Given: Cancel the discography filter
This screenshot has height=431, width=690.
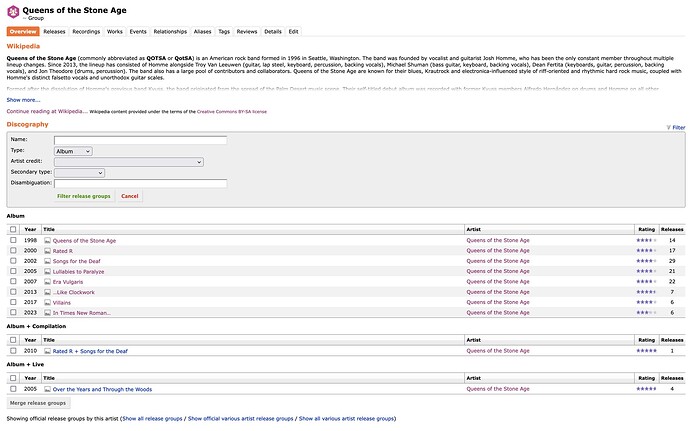Looking at the screenshot, I should [130, 196].
